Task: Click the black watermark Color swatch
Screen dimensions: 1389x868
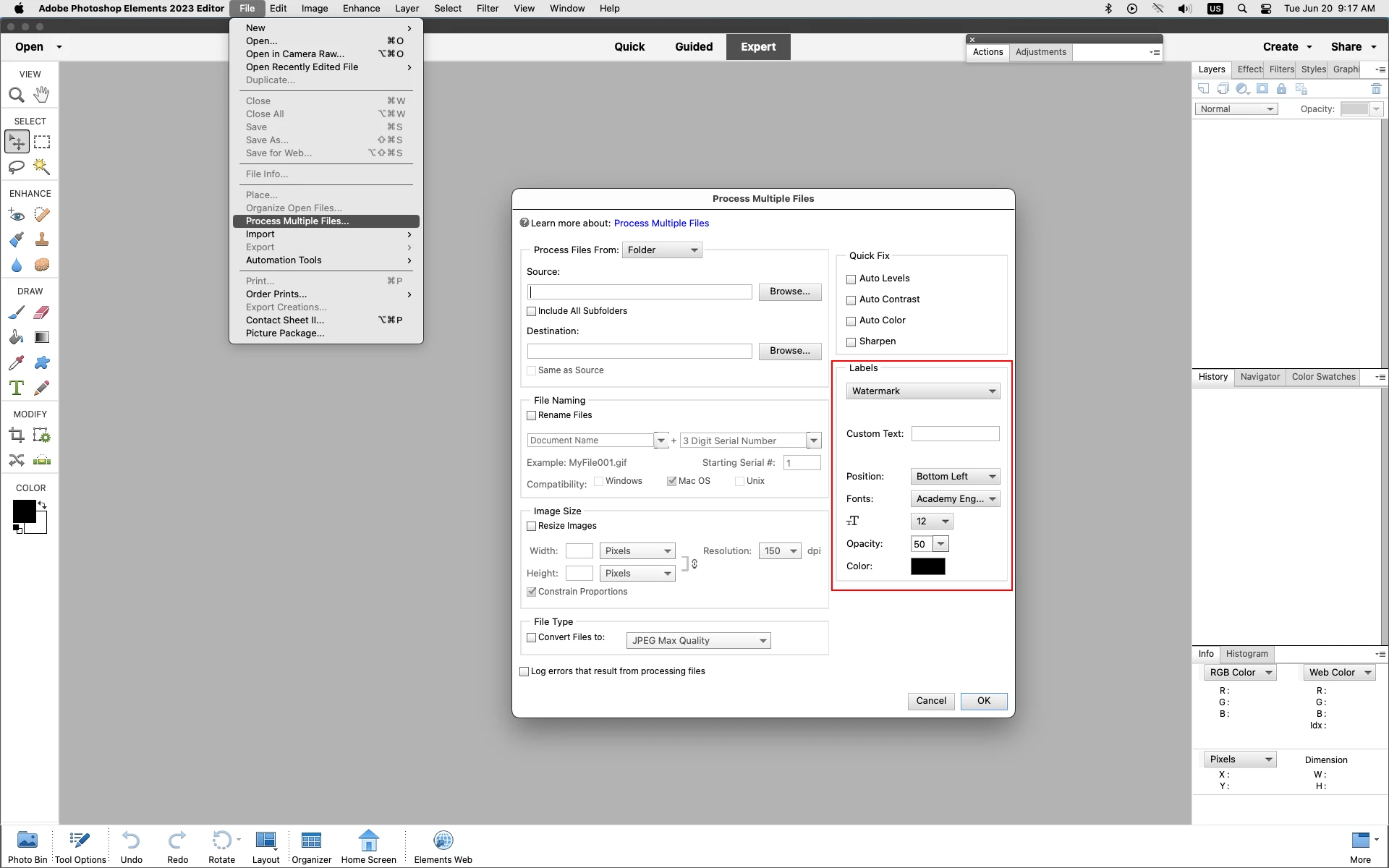Action: click(927, 566)
